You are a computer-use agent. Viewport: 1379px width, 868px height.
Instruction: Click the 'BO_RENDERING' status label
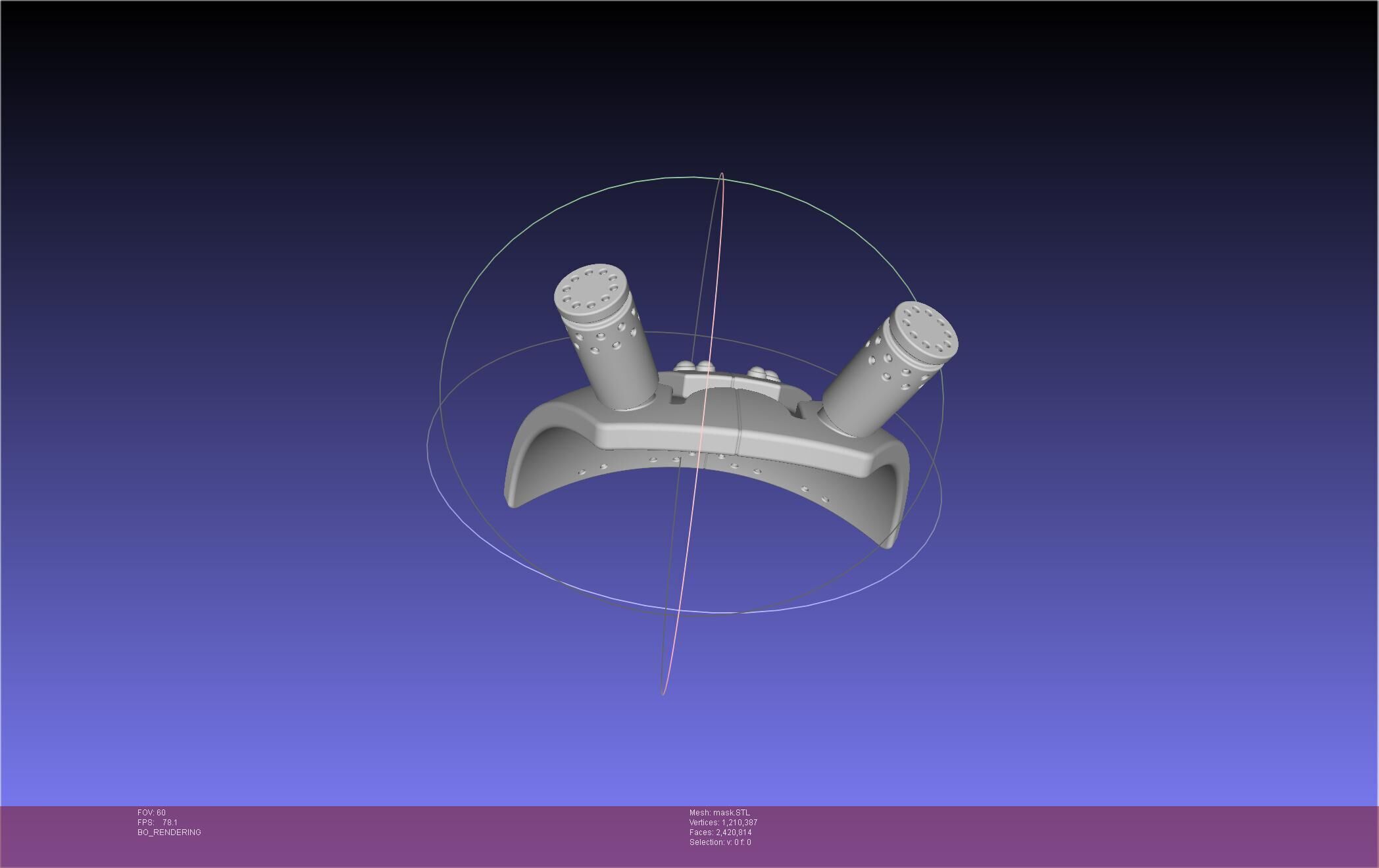pos(169,832)
